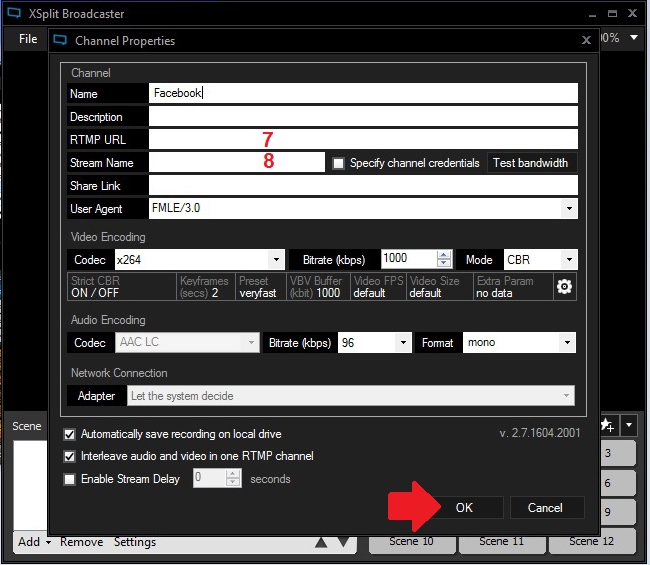Click the move scene source up arrow
The width and height of the screenshot is (650, 565).
(x=321, y=543)
